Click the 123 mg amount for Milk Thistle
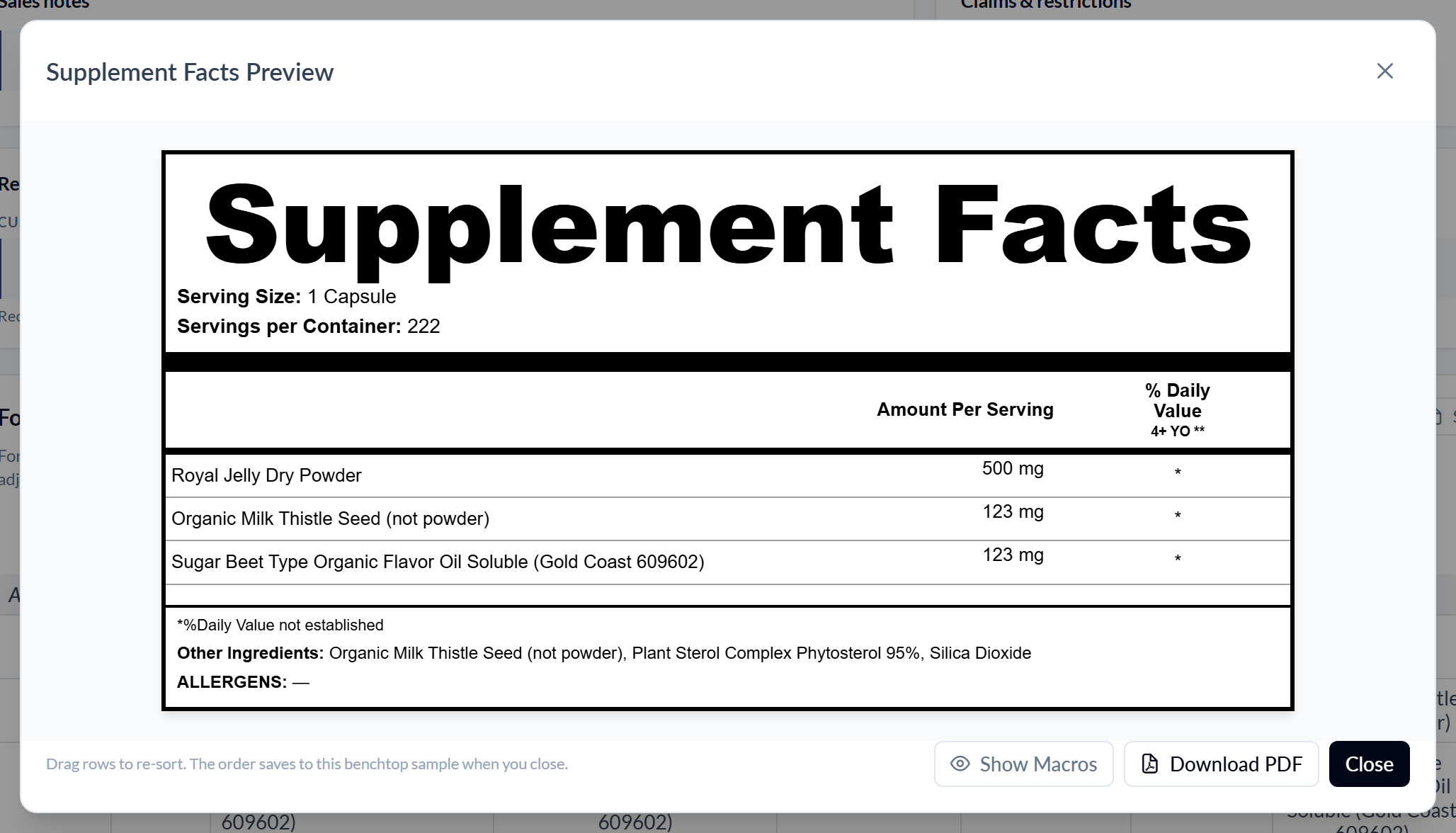The height and width of the screenshot is (833, 1456). pos(1013,511)
